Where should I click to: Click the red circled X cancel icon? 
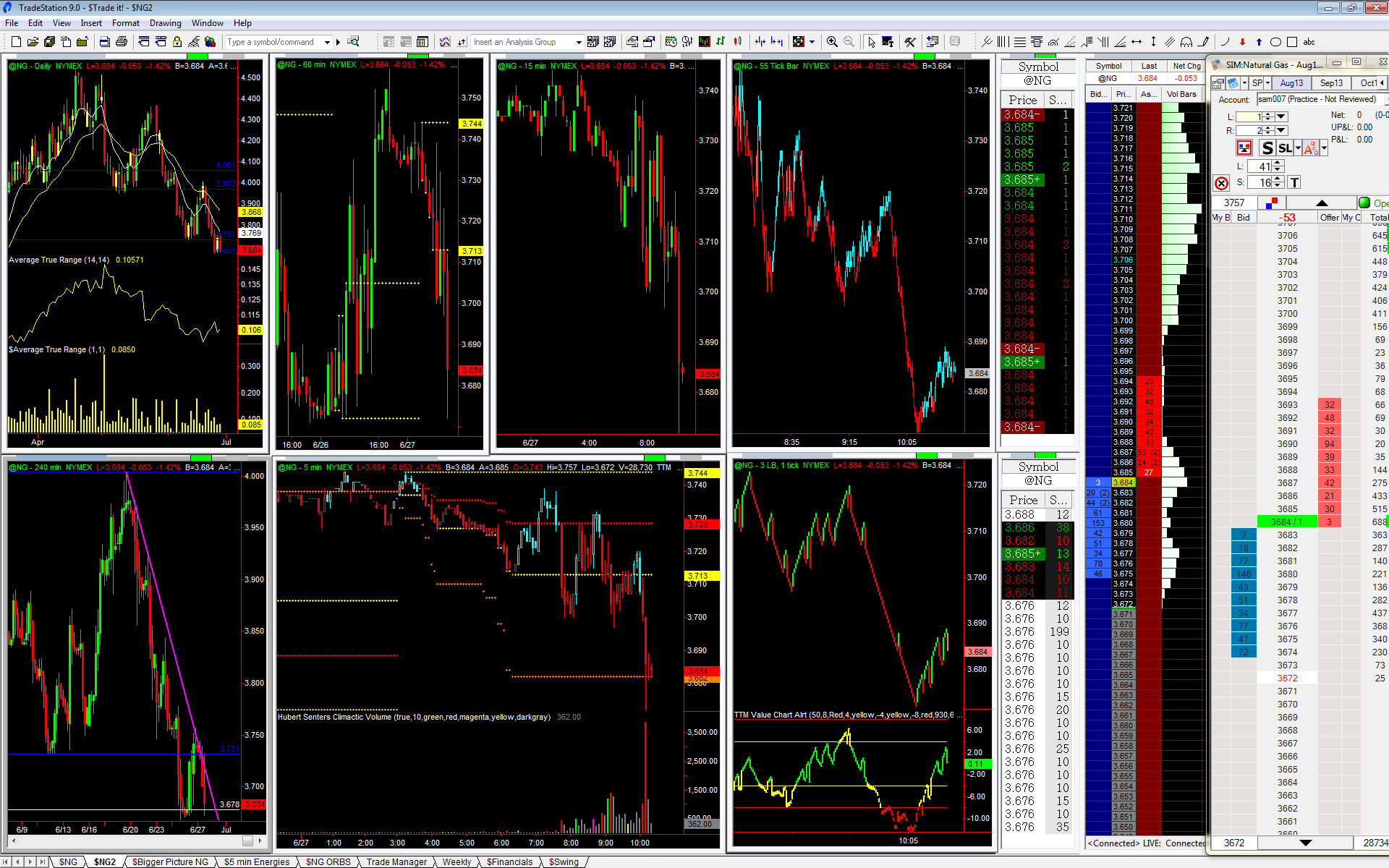(x=1221, y=183)
